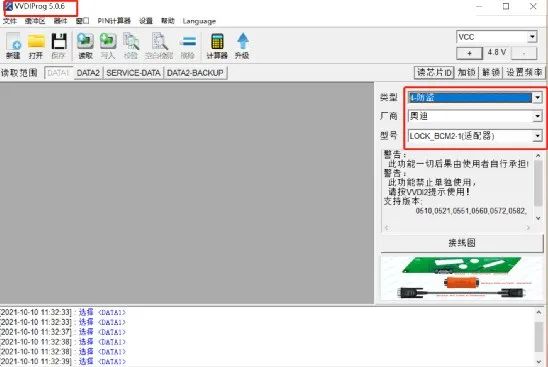Click the 保存 floppy disk icon
The height and width of the screenshot is (367, 548).
(59, 45)
